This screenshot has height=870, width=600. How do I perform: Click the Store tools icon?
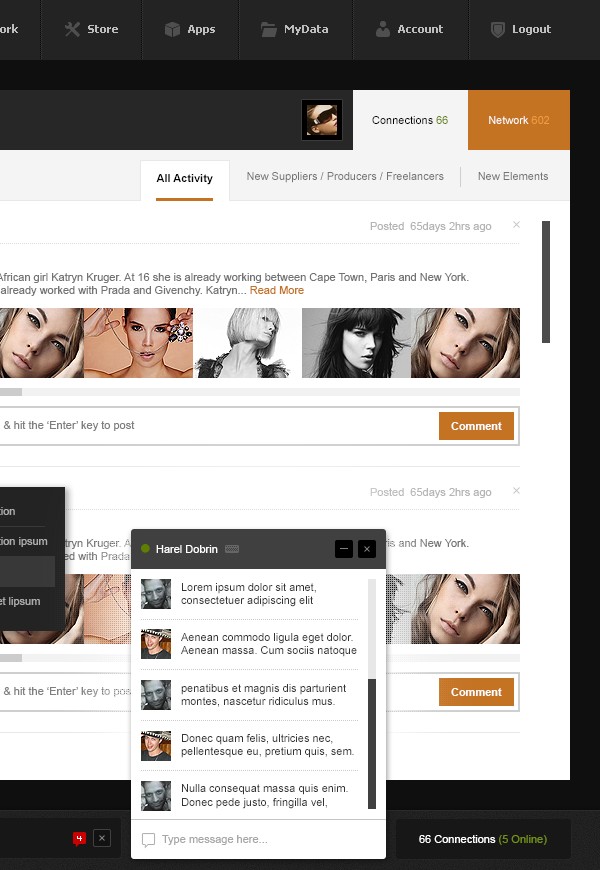click(72, 29)
